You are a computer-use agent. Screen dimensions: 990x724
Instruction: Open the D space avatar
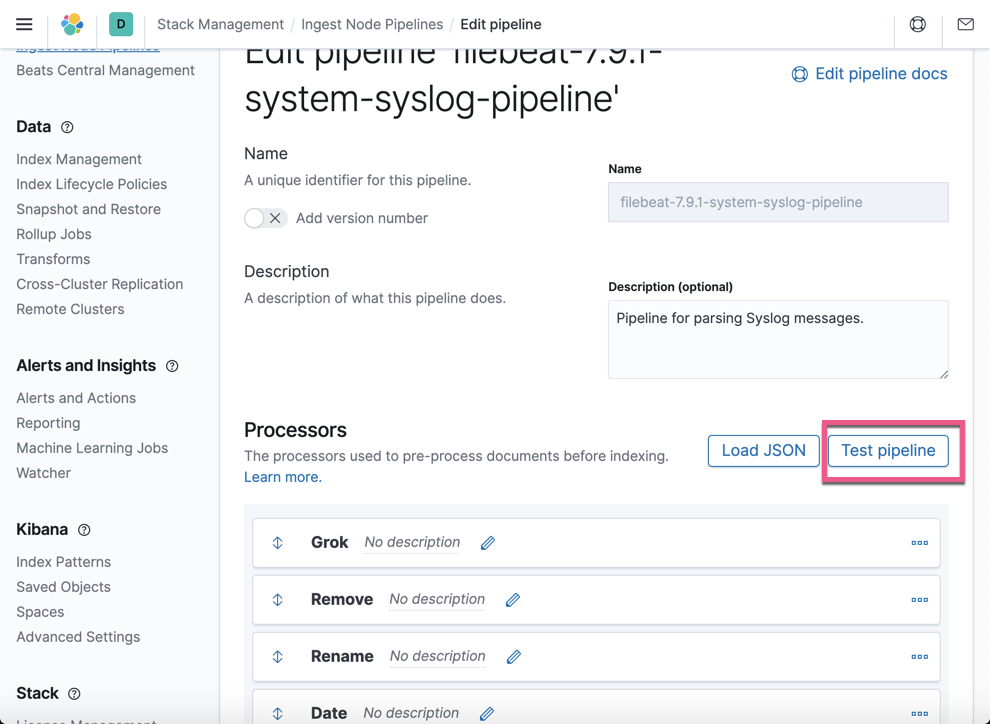(121, 24)
